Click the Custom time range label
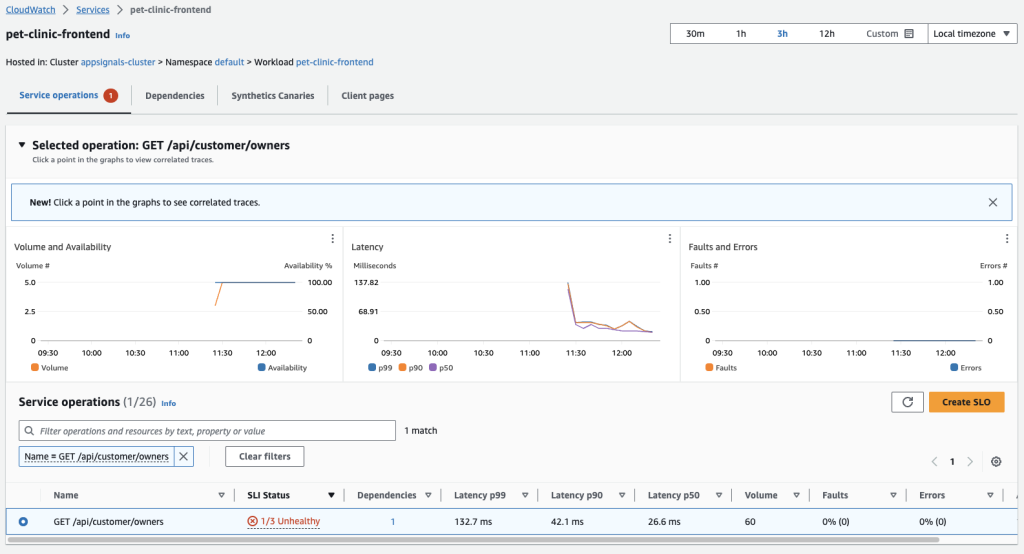Image resolution: width=1024 pixels, height=554 pixels. pos(882,33)
